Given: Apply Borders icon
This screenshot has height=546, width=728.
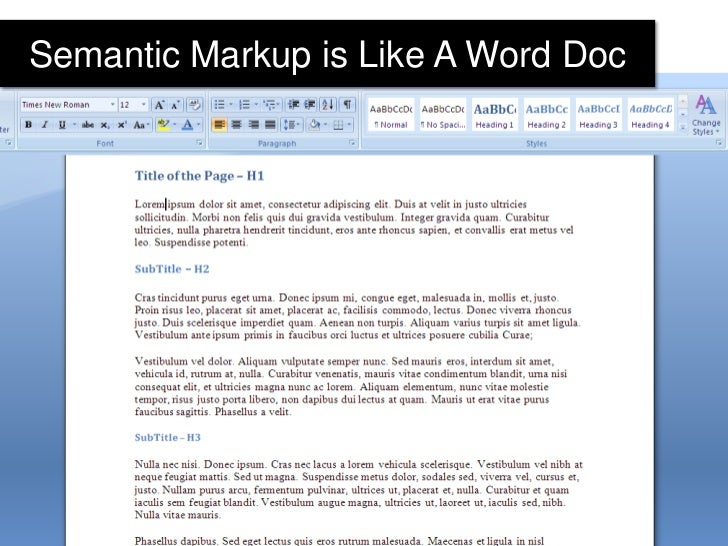Looking at the screenshot, I should pos(338,125).
